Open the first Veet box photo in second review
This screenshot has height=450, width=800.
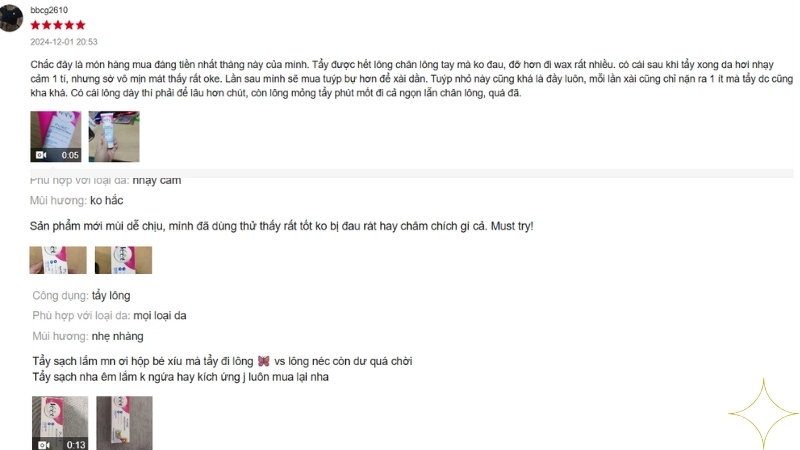click(x=58, y=260)
